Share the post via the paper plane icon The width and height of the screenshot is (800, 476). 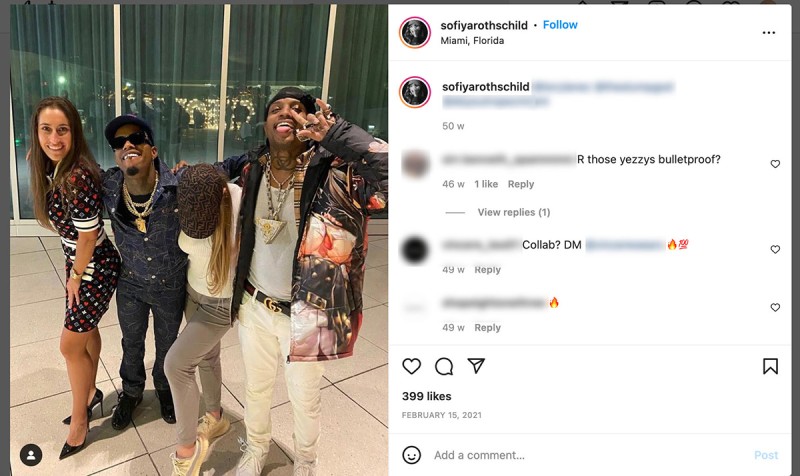click(x=476, y=366)
